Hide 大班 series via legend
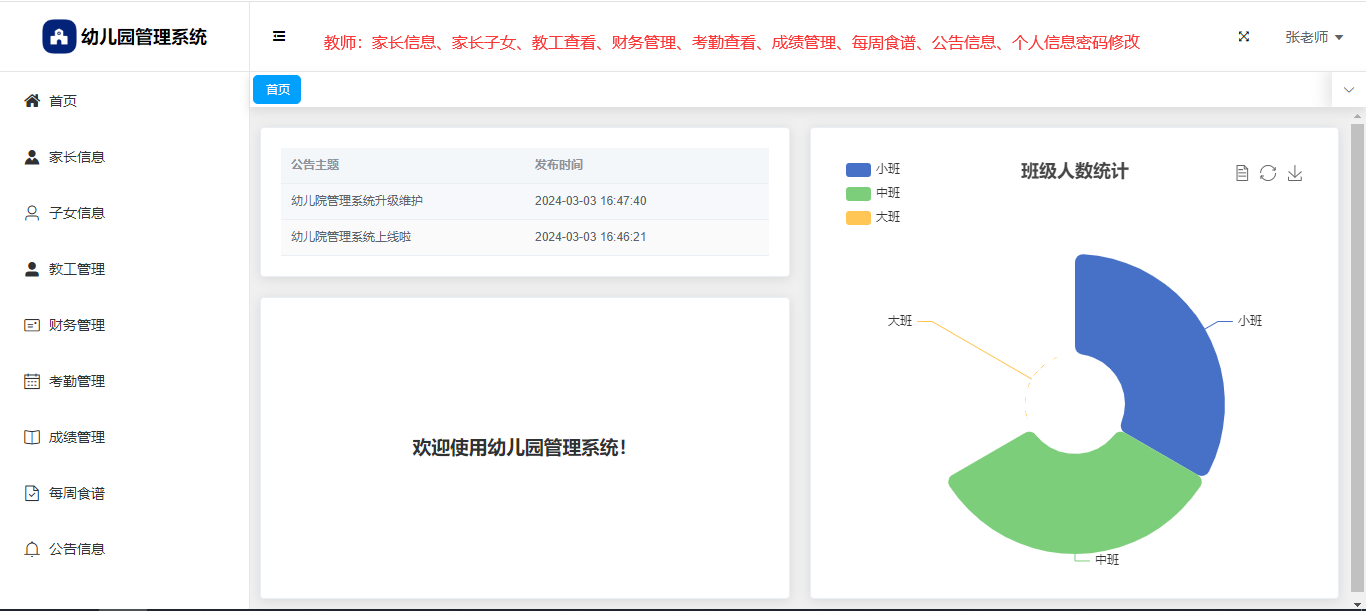 (x=858, y=217)
